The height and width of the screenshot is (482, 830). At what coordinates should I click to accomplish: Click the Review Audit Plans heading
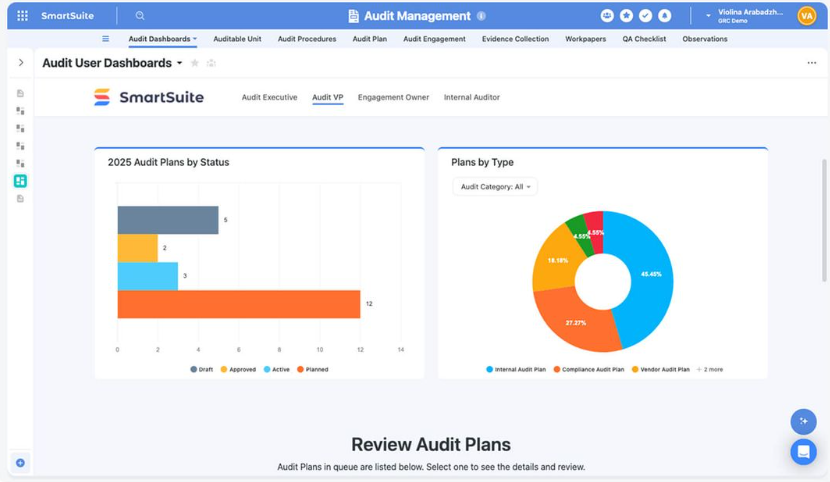pyautogui.click(x=431, y=444)
